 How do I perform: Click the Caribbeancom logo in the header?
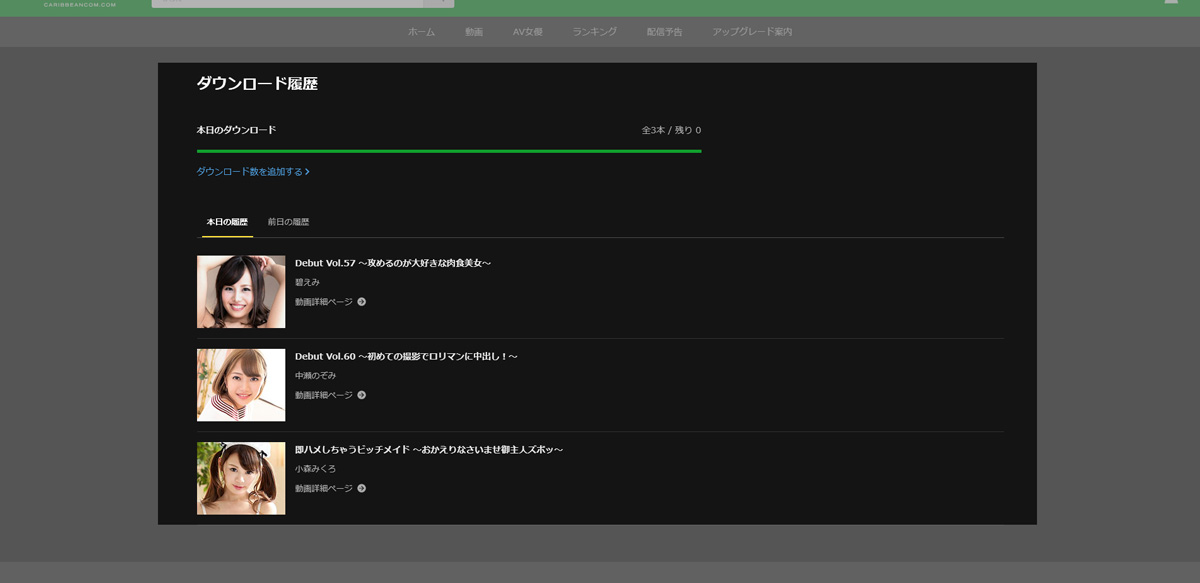[80, 3]
